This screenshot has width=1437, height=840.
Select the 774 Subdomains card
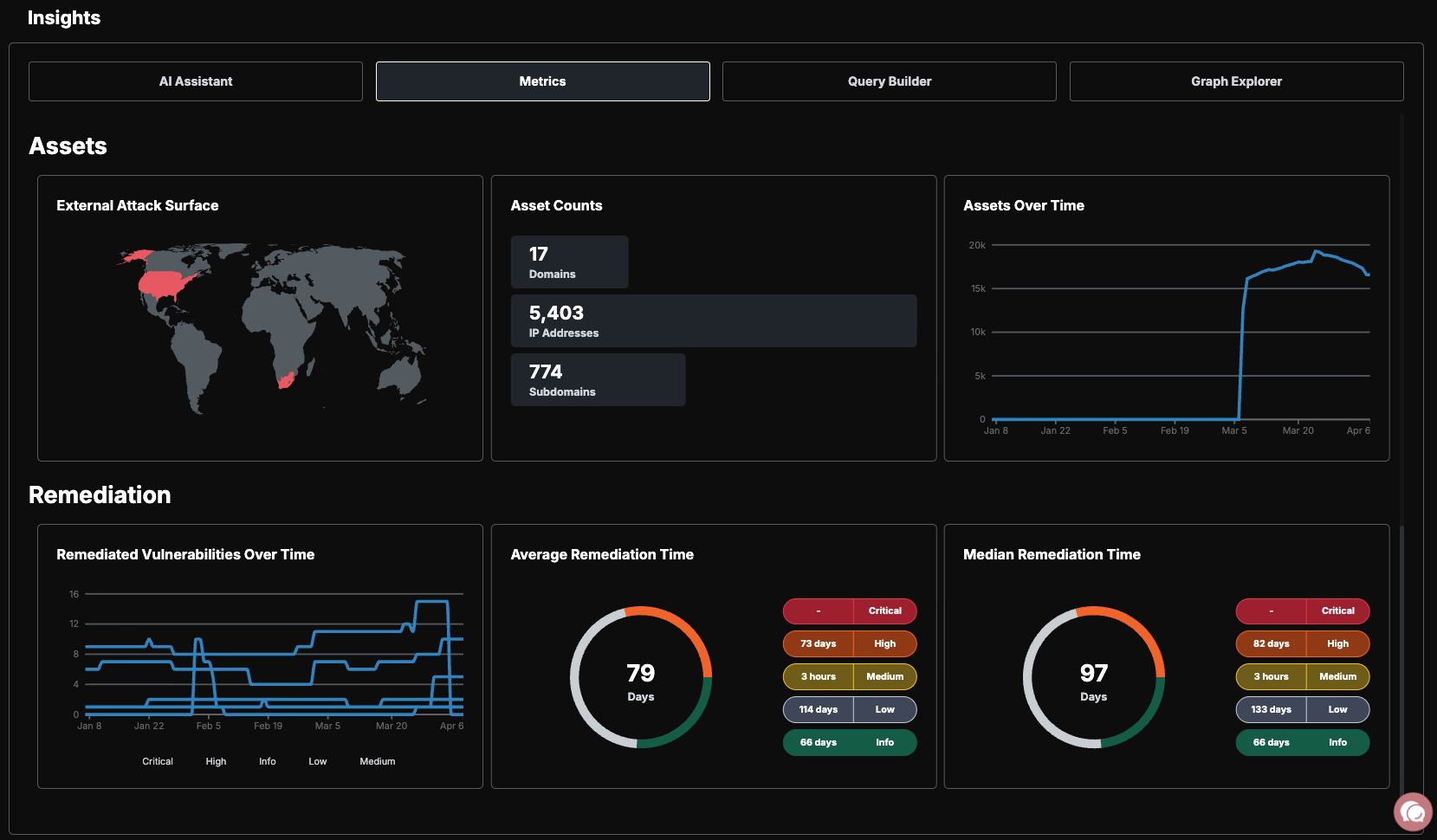tap(598, 380)
